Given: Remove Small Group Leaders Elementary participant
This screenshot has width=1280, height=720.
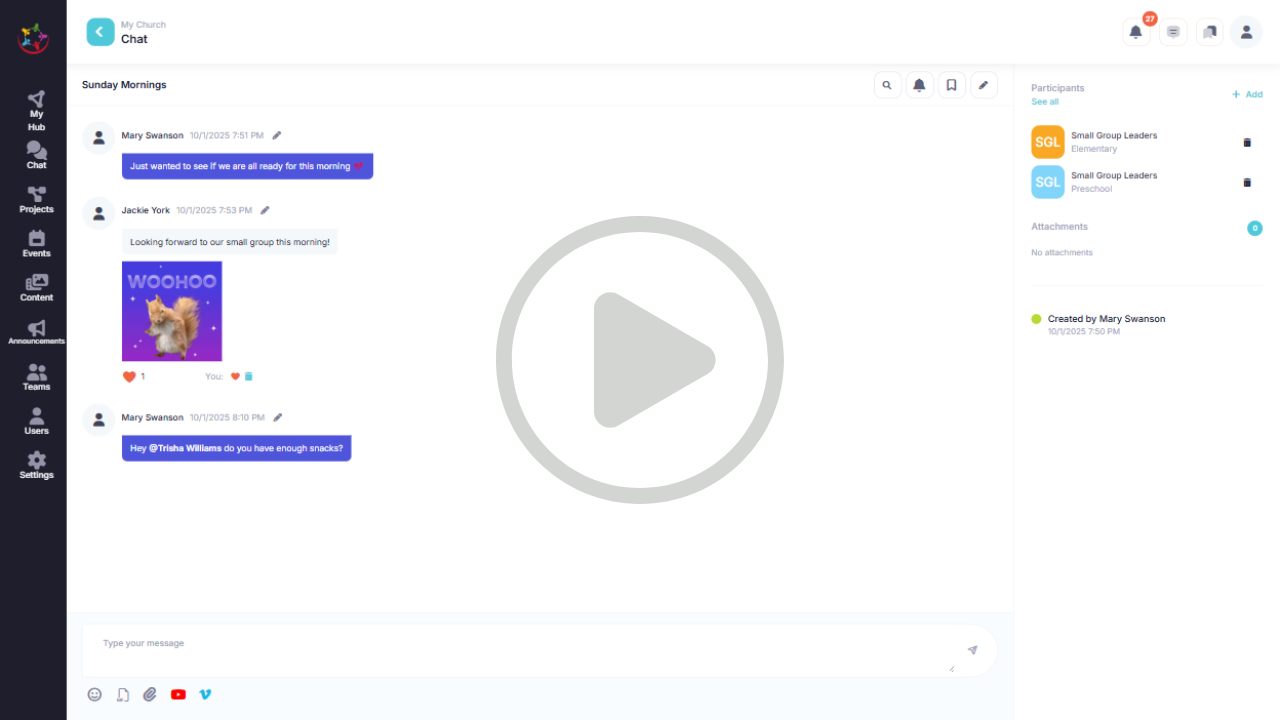Looking at the screenshot, I should pyautogui.click(x=1246, y=142).
